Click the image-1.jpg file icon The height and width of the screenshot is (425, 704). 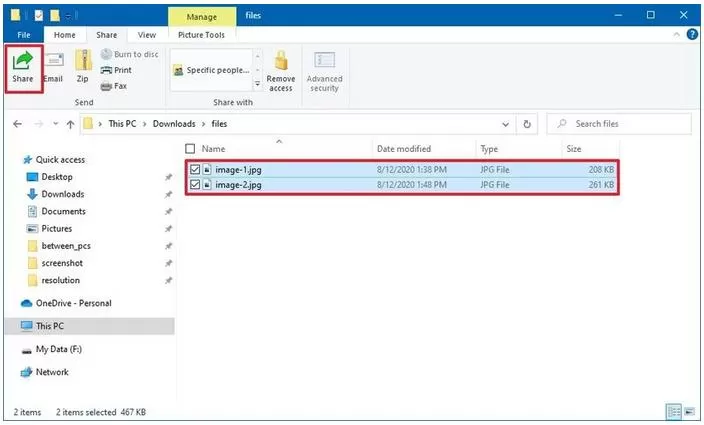coord(207,170)
